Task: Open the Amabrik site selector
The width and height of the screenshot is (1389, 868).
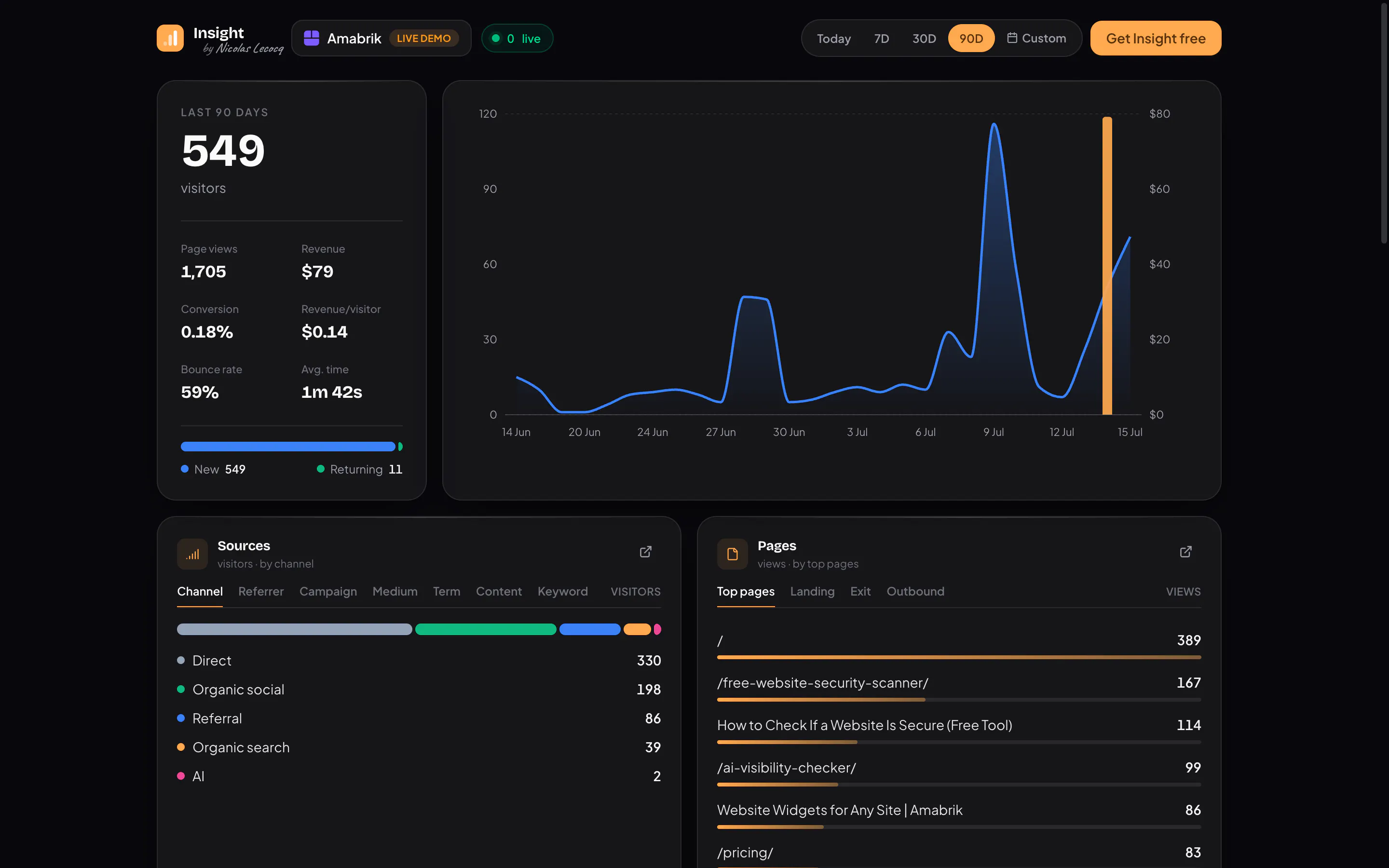Action: point(381,39)
